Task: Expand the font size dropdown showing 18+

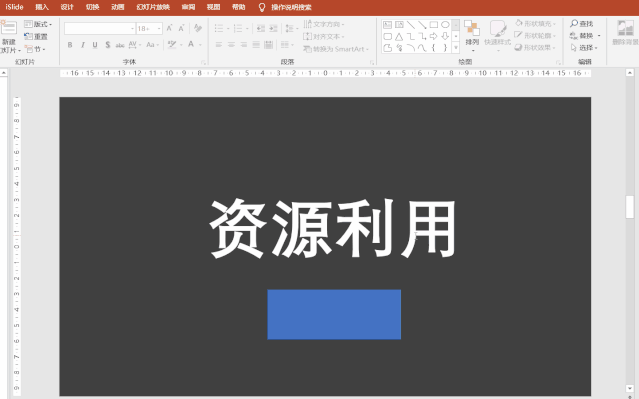Action: coord(159,28)
